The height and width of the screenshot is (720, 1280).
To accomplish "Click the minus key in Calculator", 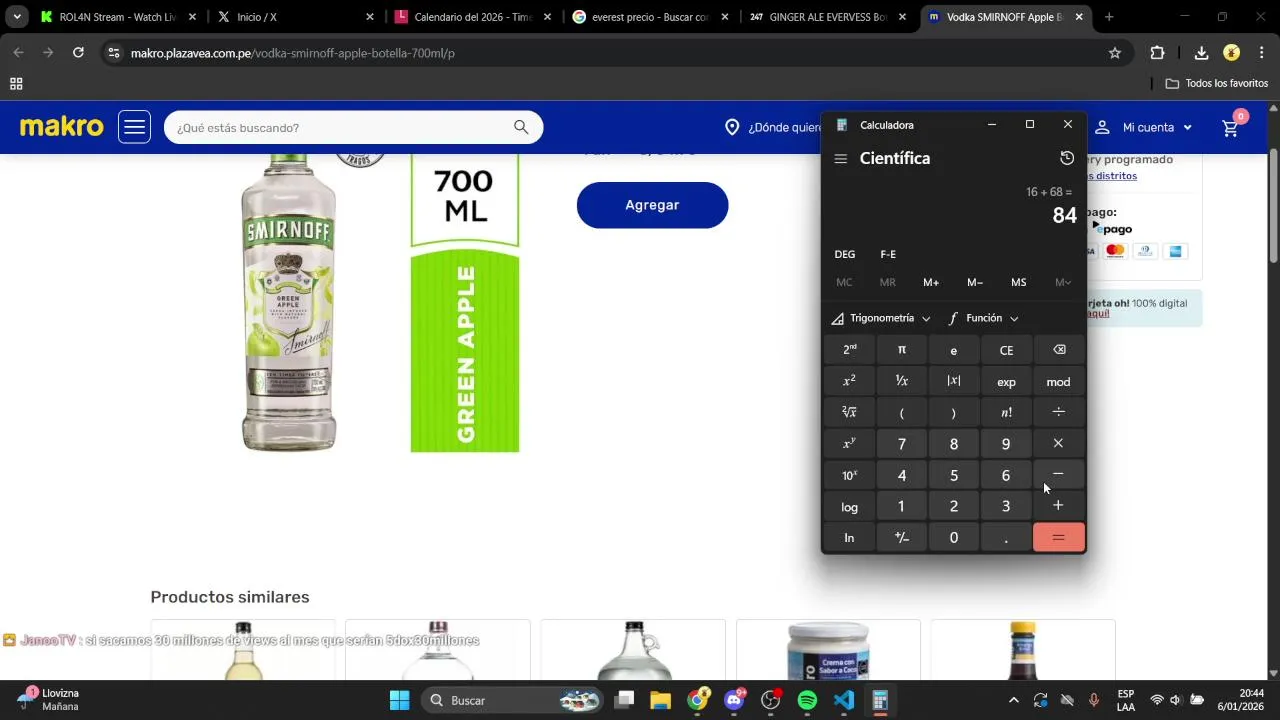I will coord(1059,475).
